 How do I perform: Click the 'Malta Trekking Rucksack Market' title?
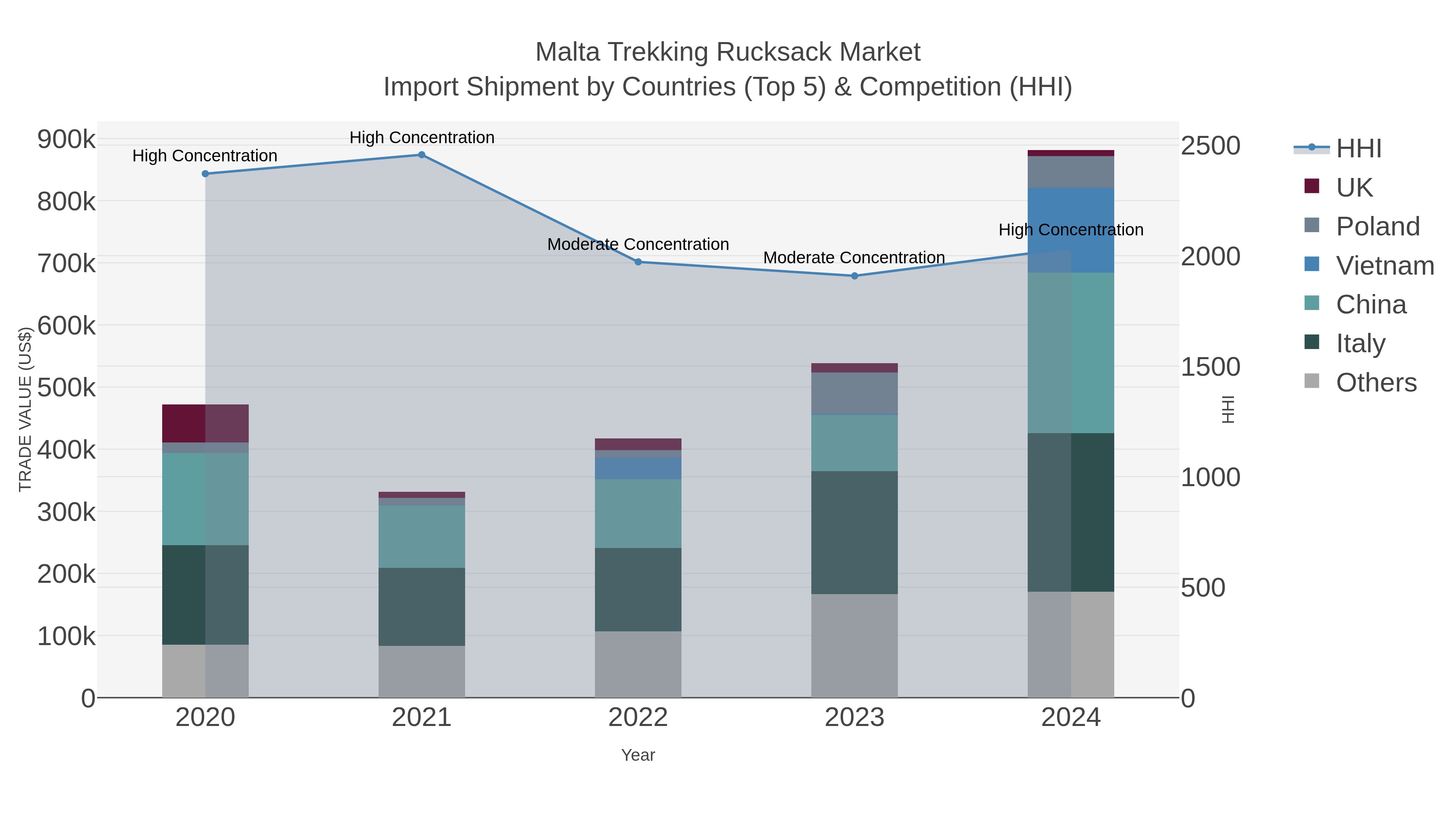click(x=728, y=52)
